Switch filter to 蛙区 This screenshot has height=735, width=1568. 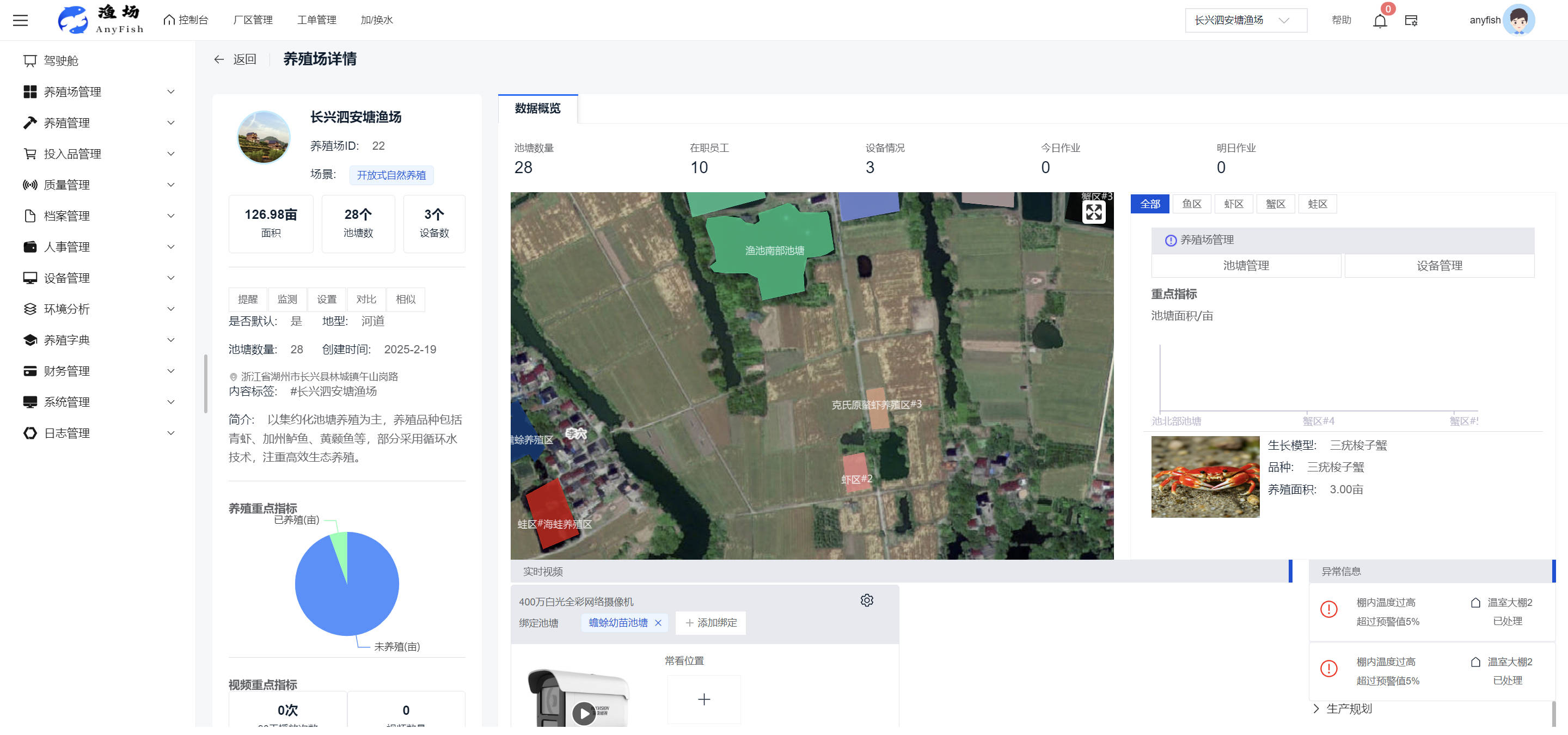coord(1317,204)
